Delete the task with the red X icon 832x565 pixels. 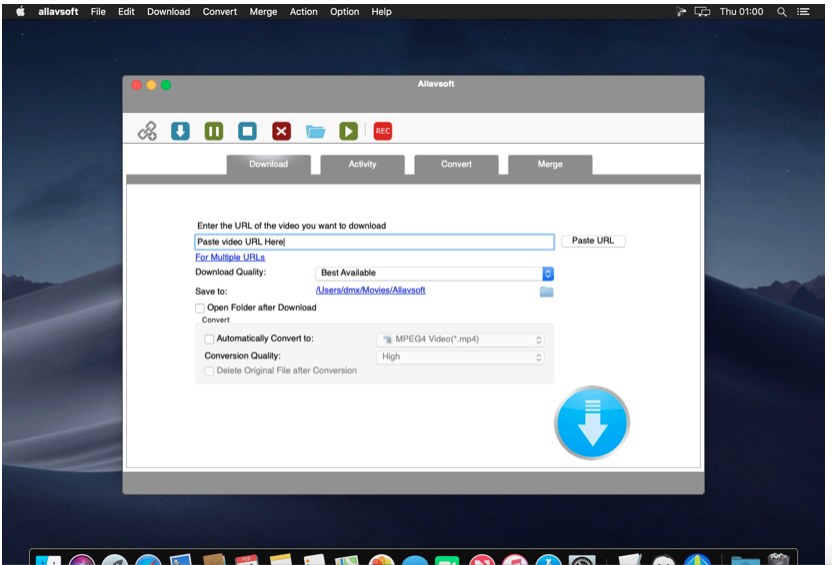point(281,131)
